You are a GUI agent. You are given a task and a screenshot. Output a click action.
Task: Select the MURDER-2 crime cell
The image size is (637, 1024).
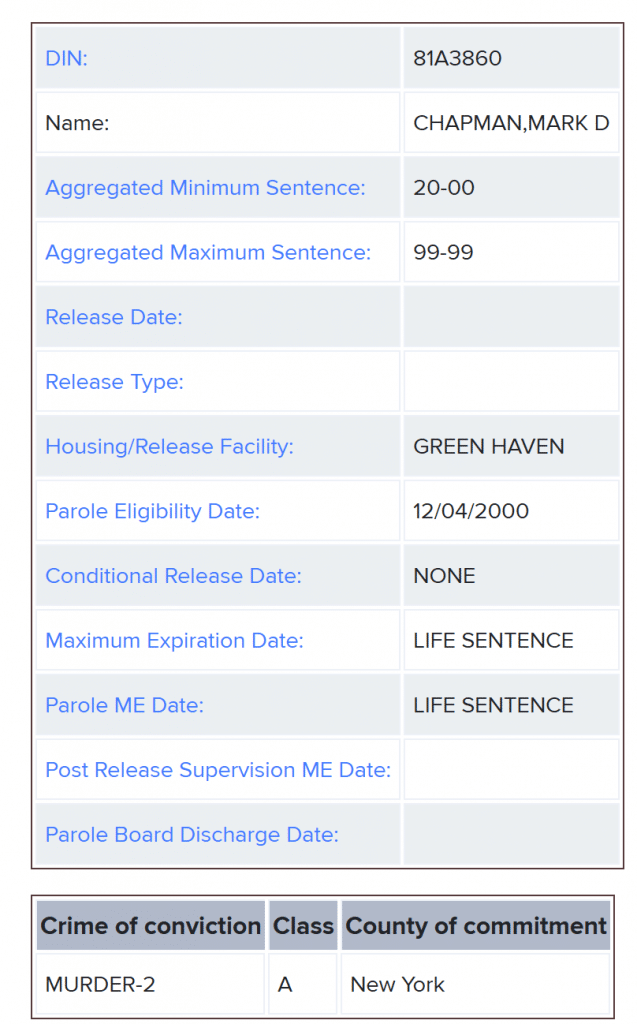[100, 985]
